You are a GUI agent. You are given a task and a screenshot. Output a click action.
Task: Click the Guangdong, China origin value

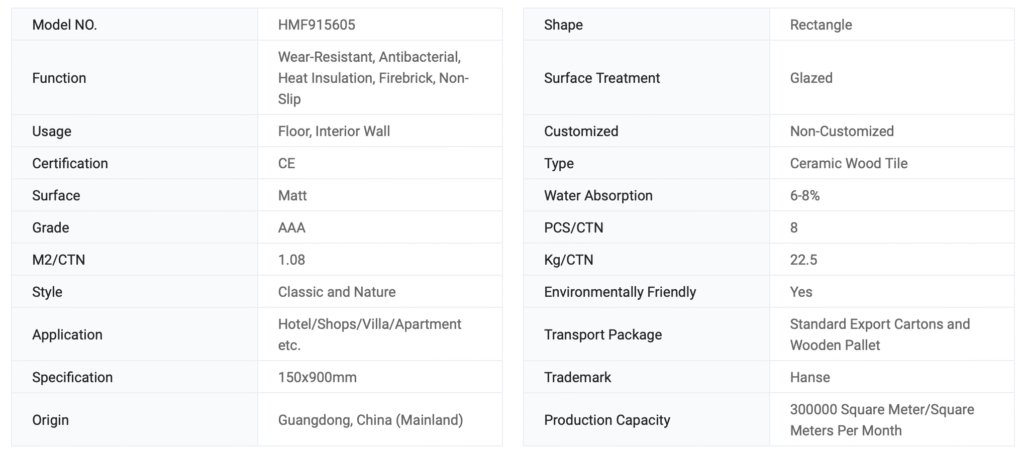click(x=370, y=420)
